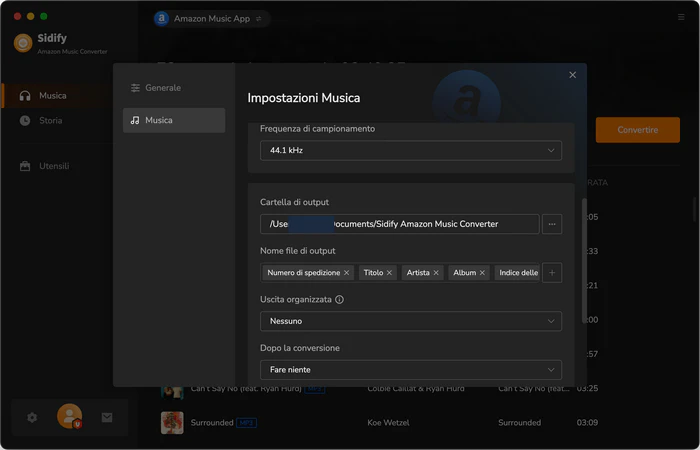700x450 pixels.
Task: Click the macOS red close window button
Action: pyautogui.click(x=17, y=17)
